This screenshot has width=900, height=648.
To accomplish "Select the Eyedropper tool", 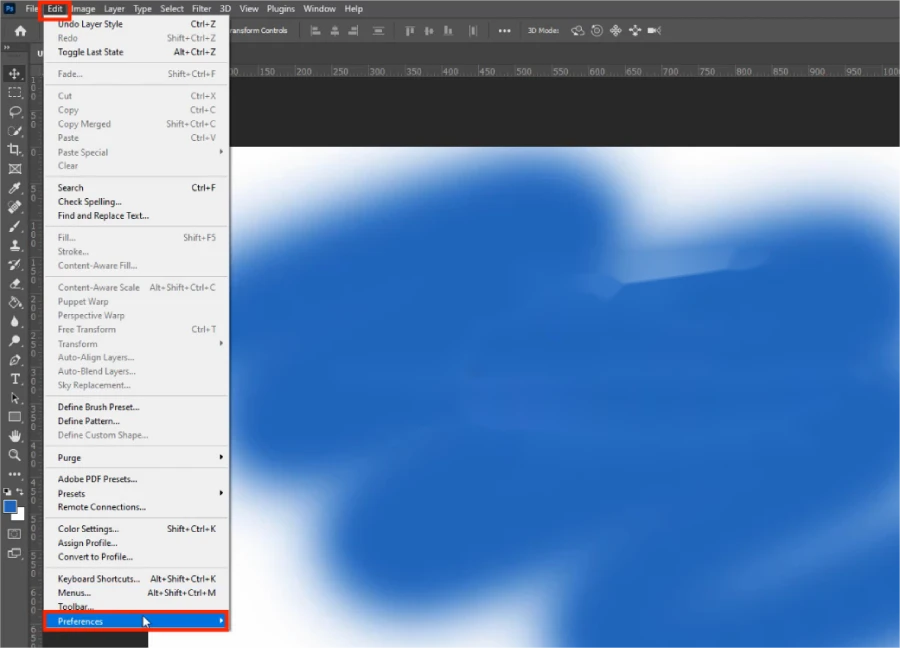I will (14, 188).
